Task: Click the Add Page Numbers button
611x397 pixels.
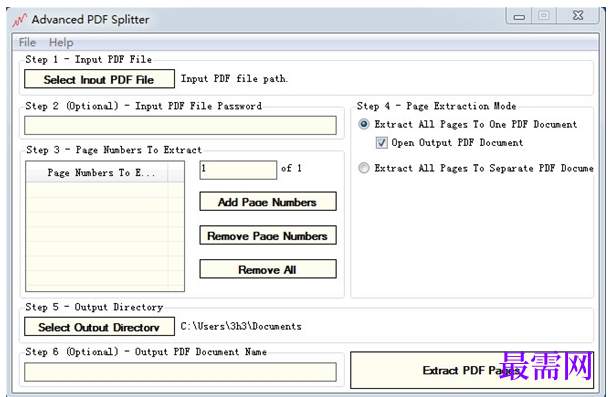Action: (268, 201)
